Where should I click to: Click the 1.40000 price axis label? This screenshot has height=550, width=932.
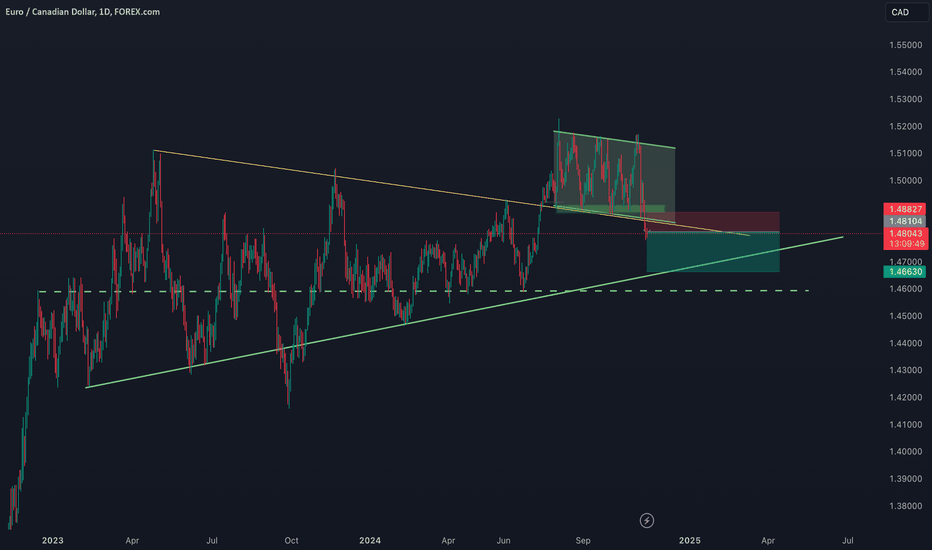[x=906, y=452]
